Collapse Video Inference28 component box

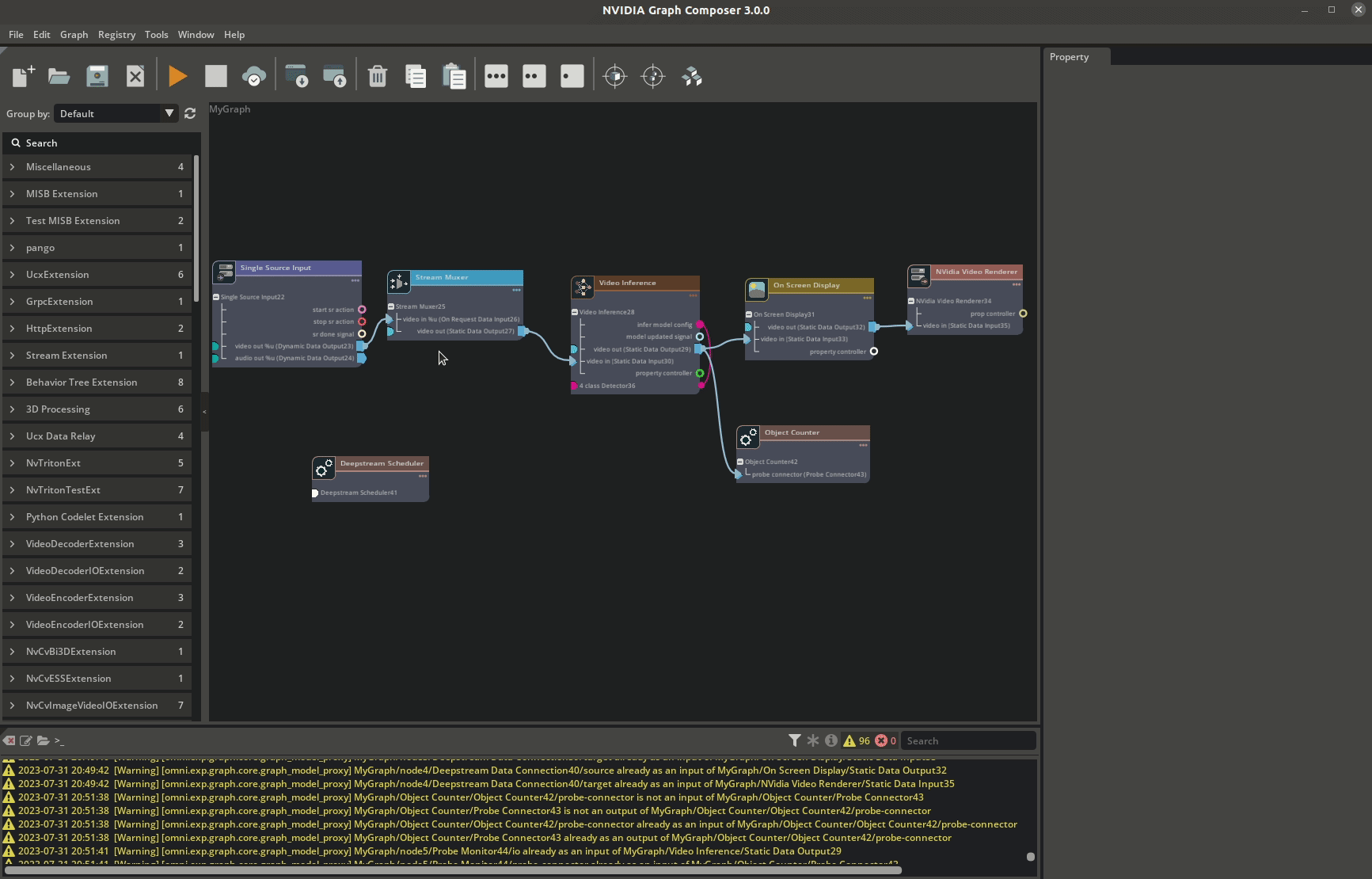(x=574, y=312)
